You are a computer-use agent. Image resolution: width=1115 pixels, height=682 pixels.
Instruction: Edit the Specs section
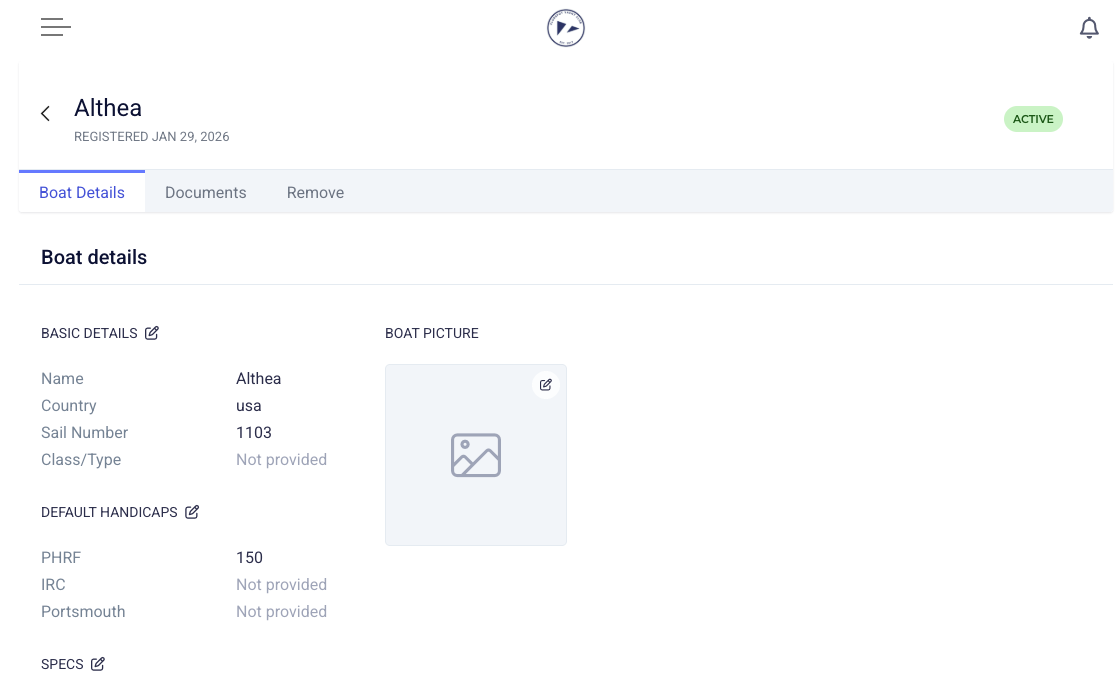click(98, 664)
